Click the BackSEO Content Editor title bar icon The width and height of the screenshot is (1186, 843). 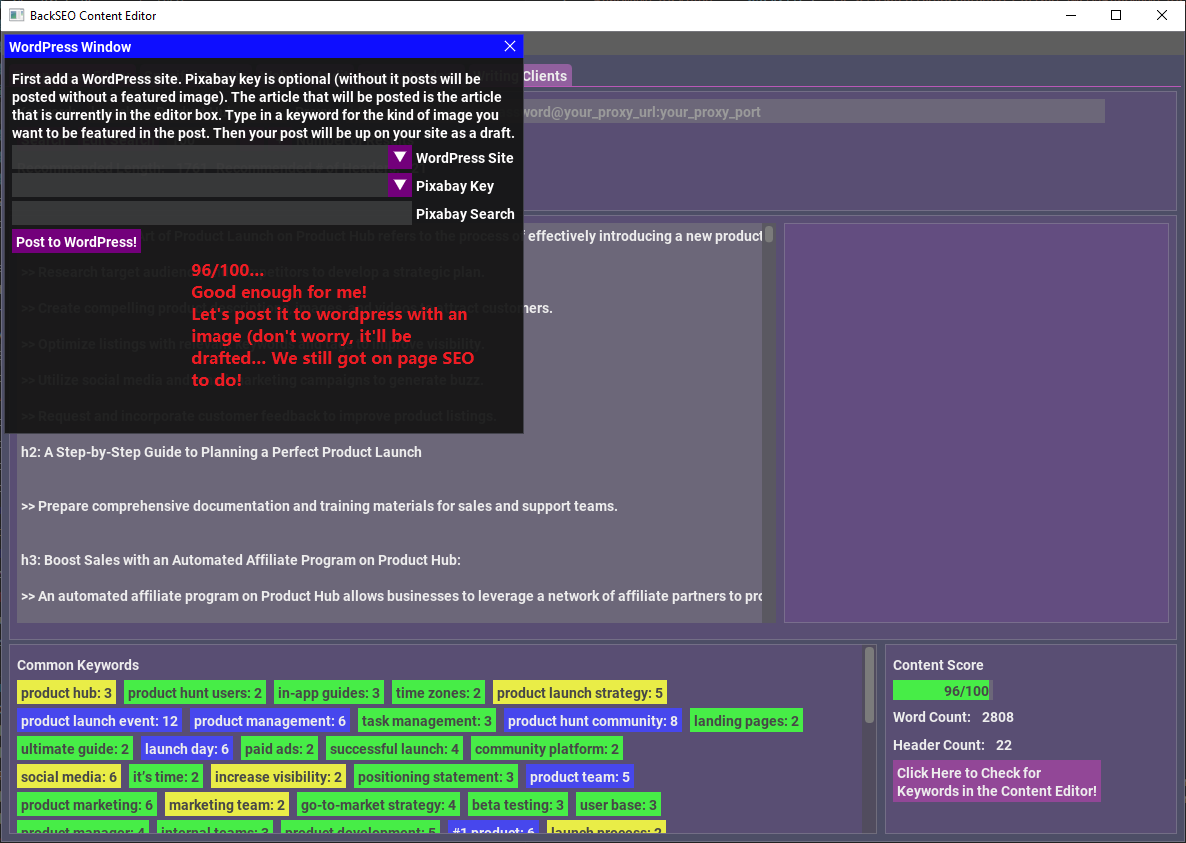tap(17, 15)
